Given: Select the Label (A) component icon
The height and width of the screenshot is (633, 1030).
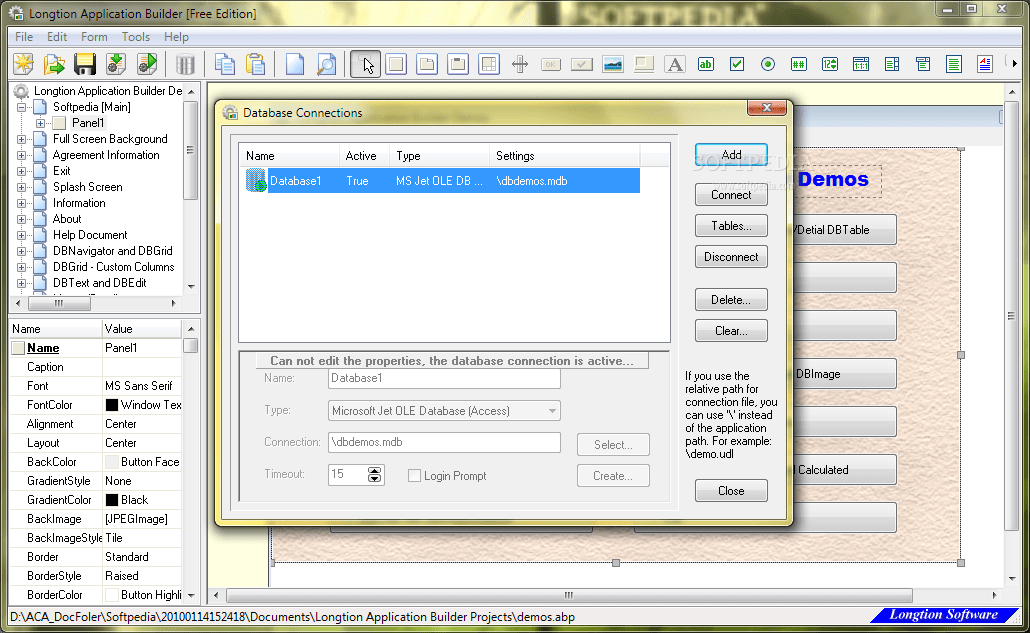Looking at the screenshot, I should pyautogui.click(x=674, y=64).
